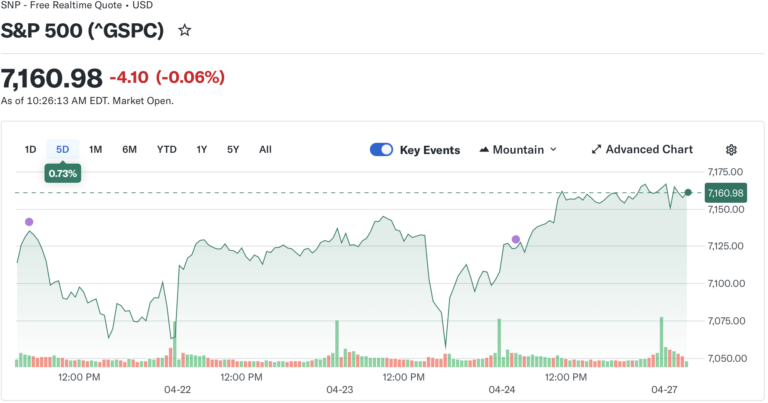The width and height of the screenshot is (768, 403).
Task: Show the YTD range
Action: click(x=166, y=150)
